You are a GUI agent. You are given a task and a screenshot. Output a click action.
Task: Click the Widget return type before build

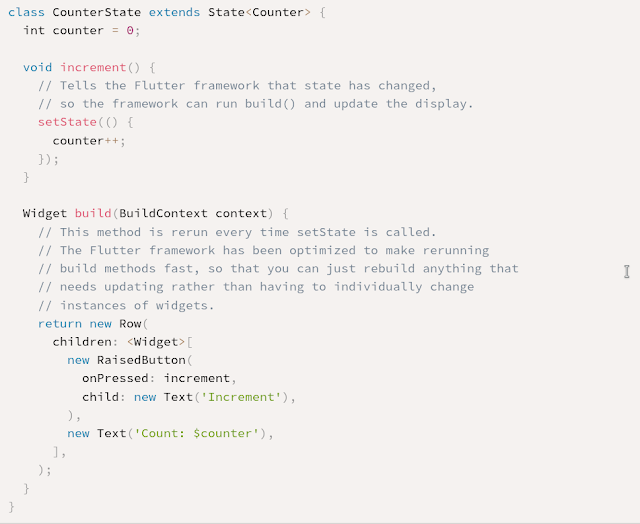point(45,213)
